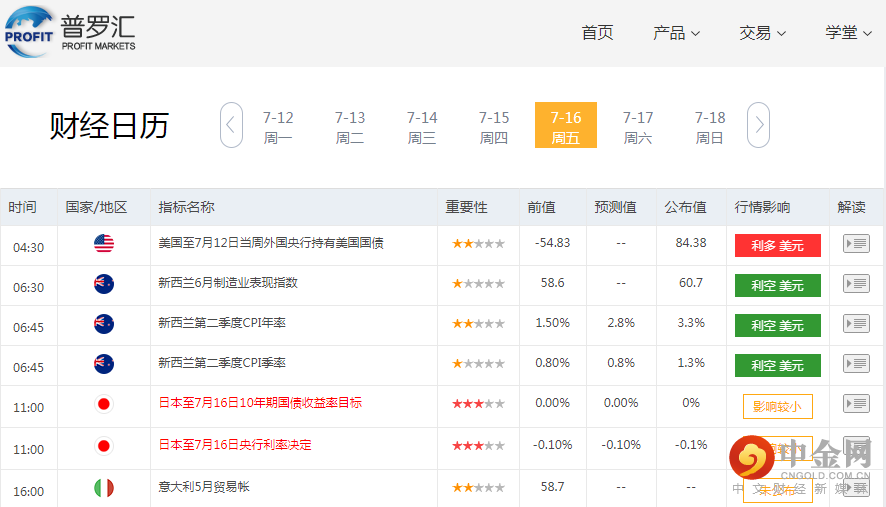Open the 解读 icon for New Zealand manufacturing index
The height and width of the screenshot is (507, 886).
[x=856, y=284]
